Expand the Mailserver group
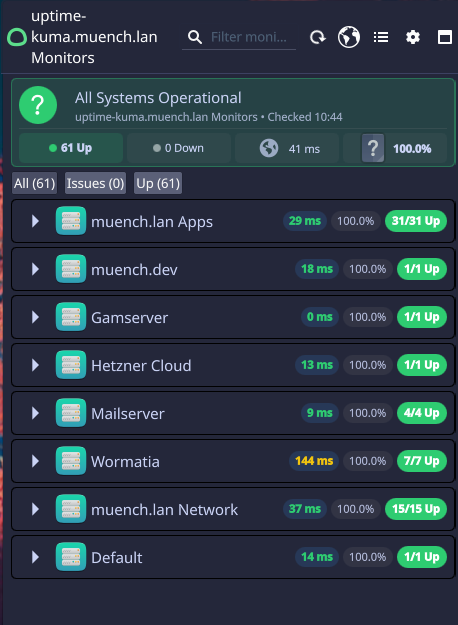 tap(35, 413)
